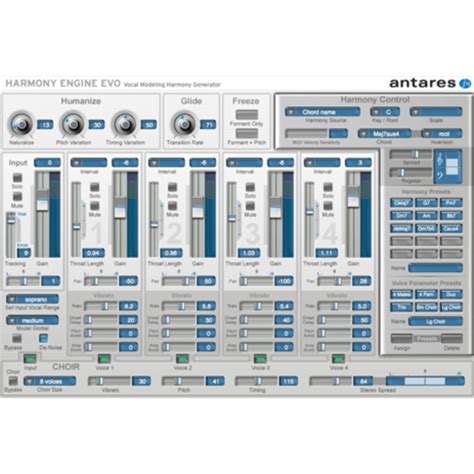Toggle green Choir enable for Voice 4
This screenshot has width=474, height=474.
click(x=338, y=359)
